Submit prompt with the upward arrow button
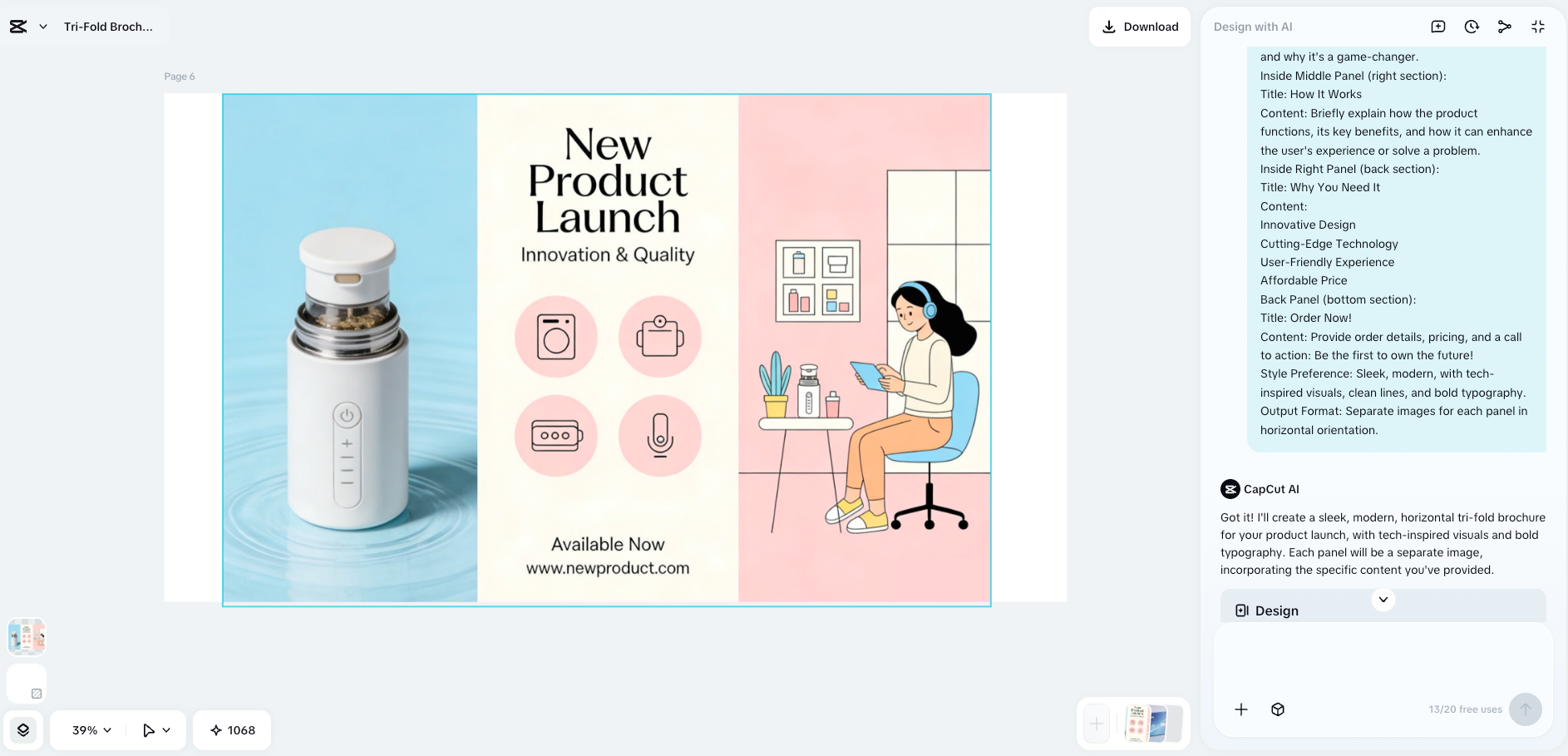This screenshot has width=1568, height=756. tap(1526, 709)
